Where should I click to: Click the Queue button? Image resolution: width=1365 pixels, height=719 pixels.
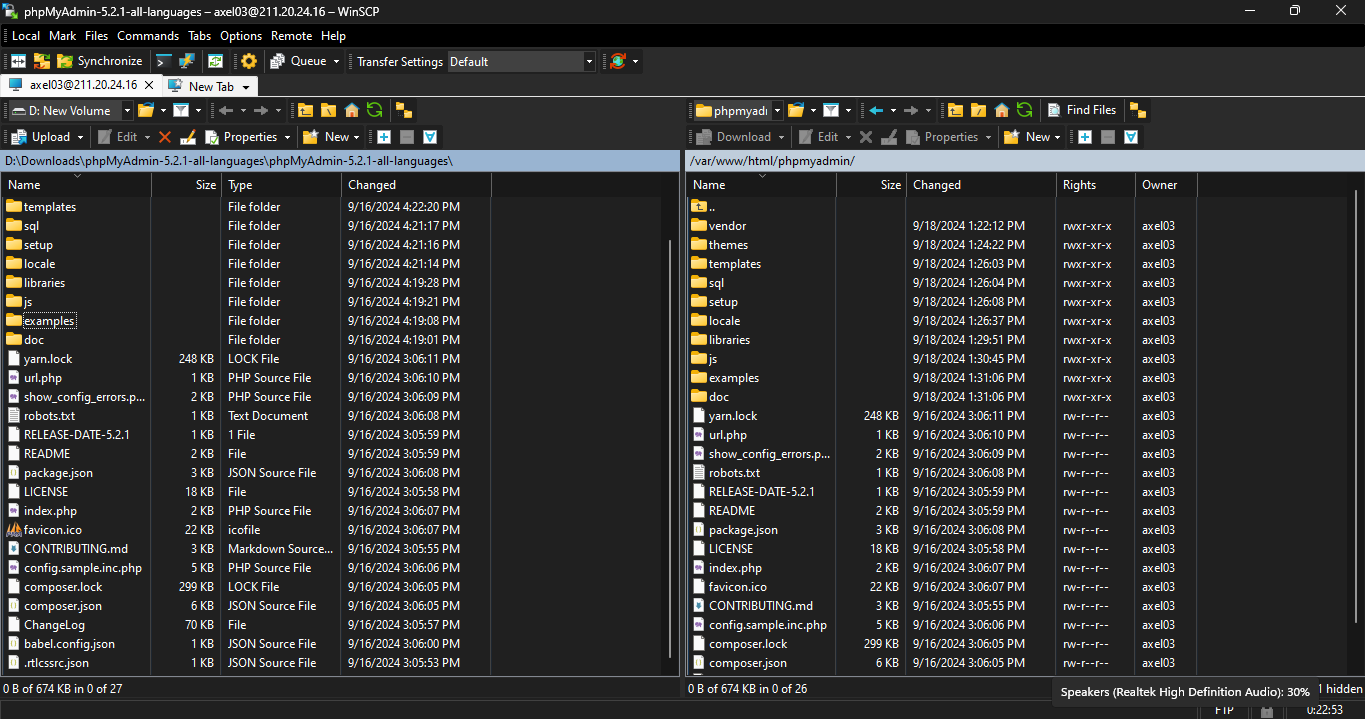click(x=299, y=61)
